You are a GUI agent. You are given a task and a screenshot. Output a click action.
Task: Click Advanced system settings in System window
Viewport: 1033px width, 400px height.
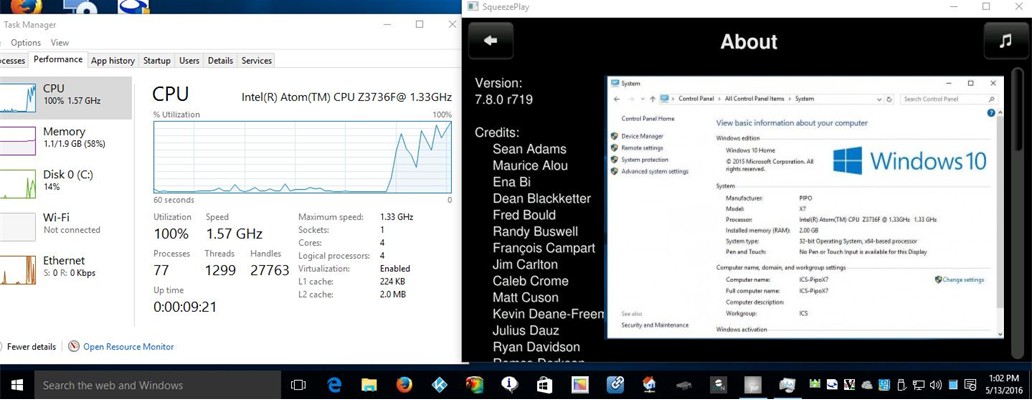(655, 171)
